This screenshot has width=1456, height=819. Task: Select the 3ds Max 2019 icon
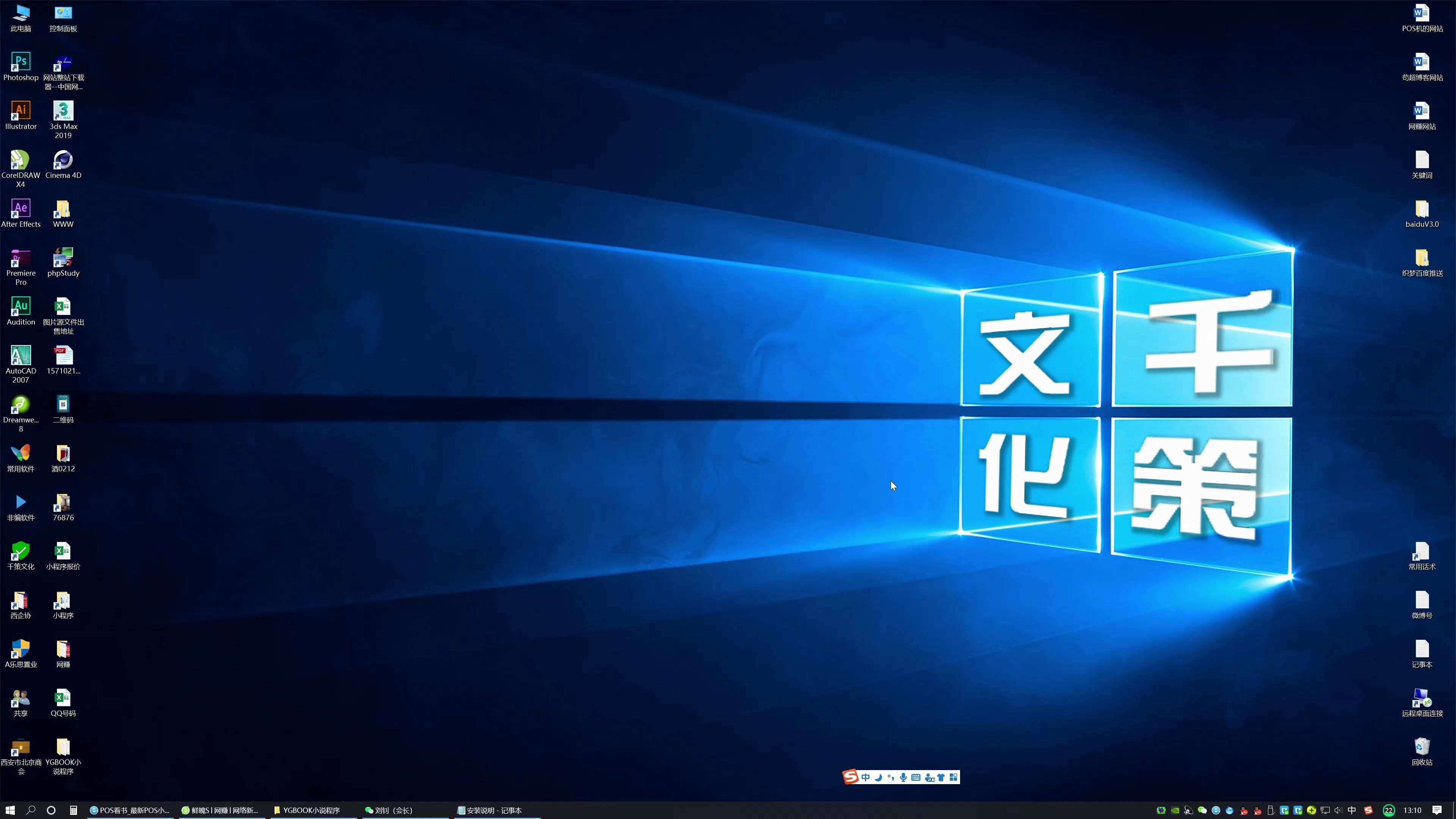click(63, 111)
